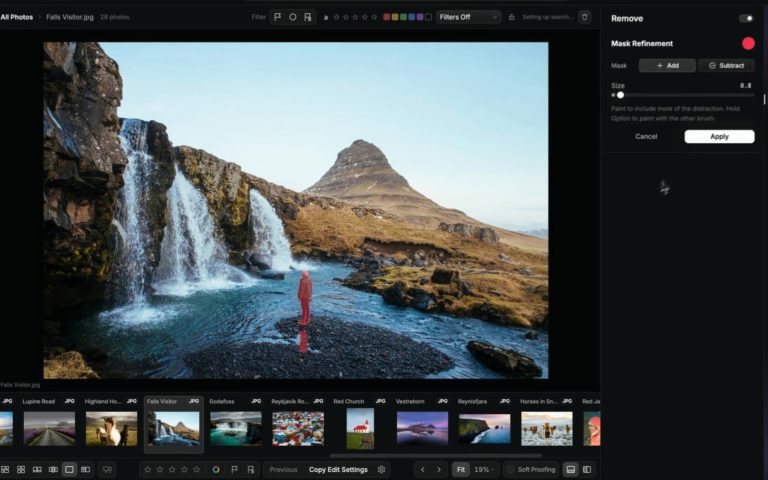Screen dimensions: 768x480
Task: Filter by purple color label swatch
Action: click(420, 17)
